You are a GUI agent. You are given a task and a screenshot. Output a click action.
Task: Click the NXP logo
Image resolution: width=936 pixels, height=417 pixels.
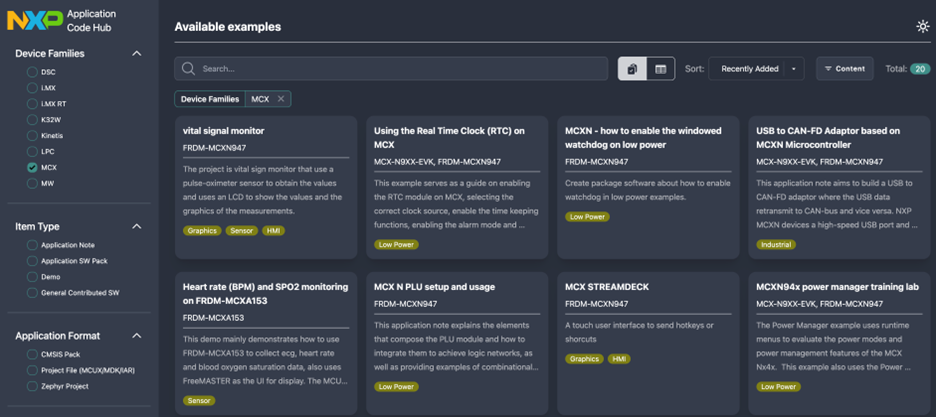tap(35, 20)
